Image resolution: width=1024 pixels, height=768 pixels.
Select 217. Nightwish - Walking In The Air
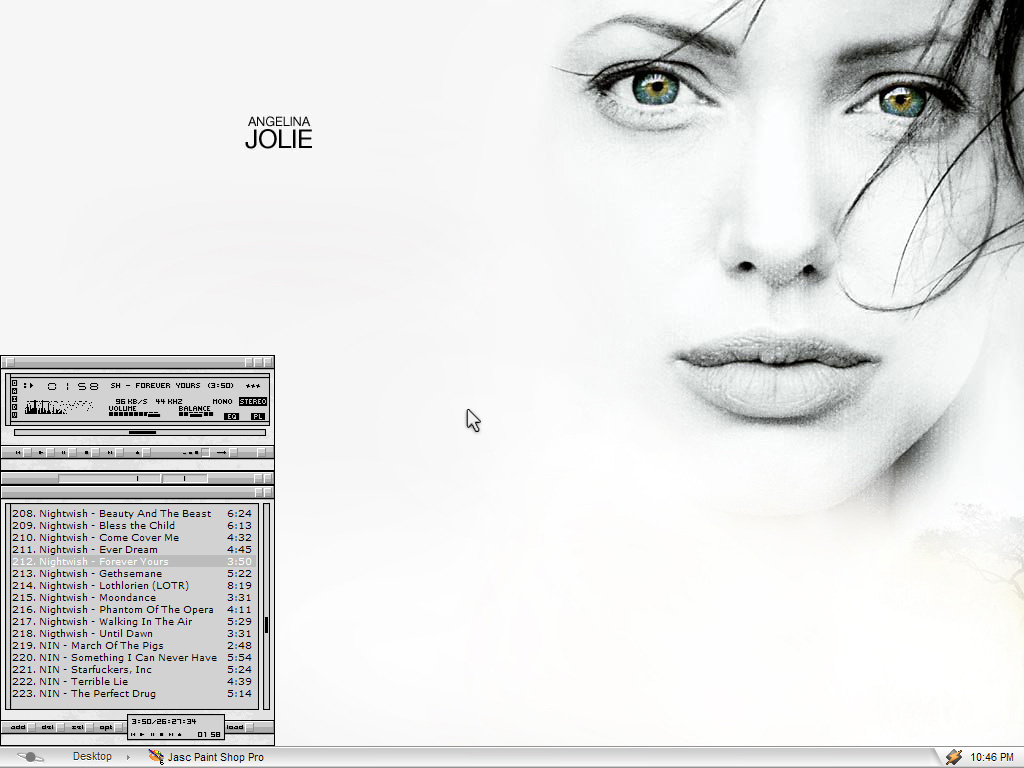[132, 622]
